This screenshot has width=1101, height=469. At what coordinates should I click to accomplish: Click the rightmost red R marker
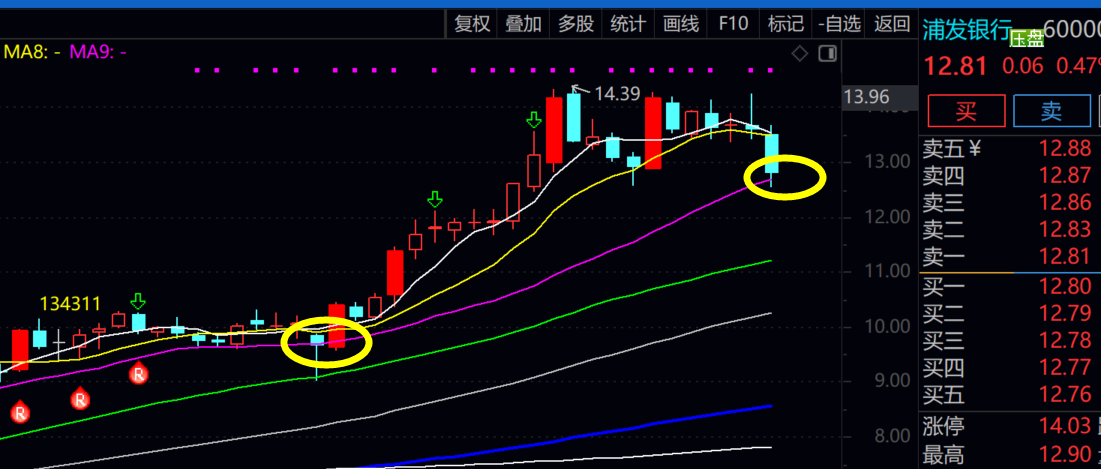pyautogui.click(x=139, y=374)
